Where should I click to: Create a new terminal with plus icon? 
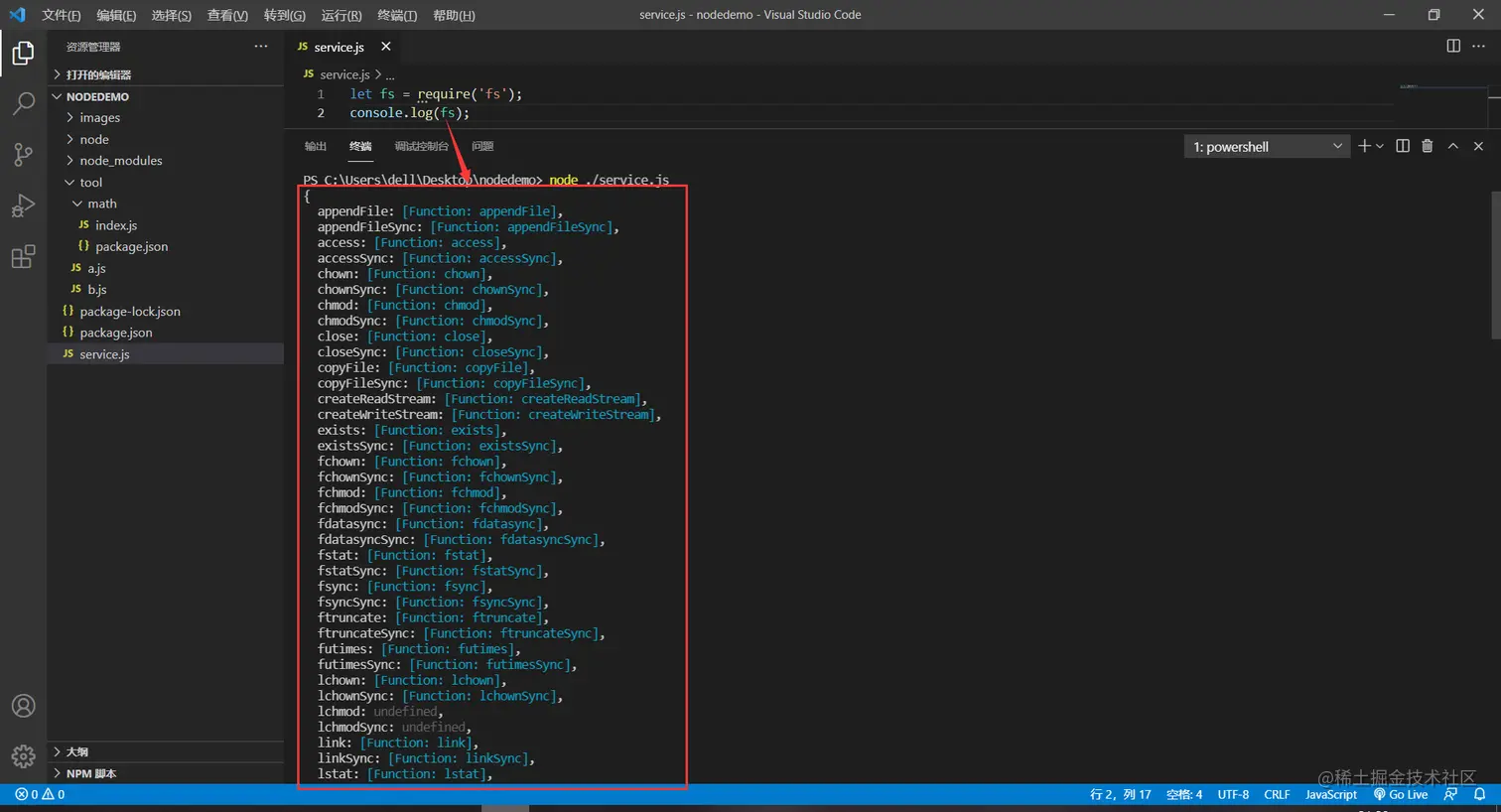[x=1364, y=146]
